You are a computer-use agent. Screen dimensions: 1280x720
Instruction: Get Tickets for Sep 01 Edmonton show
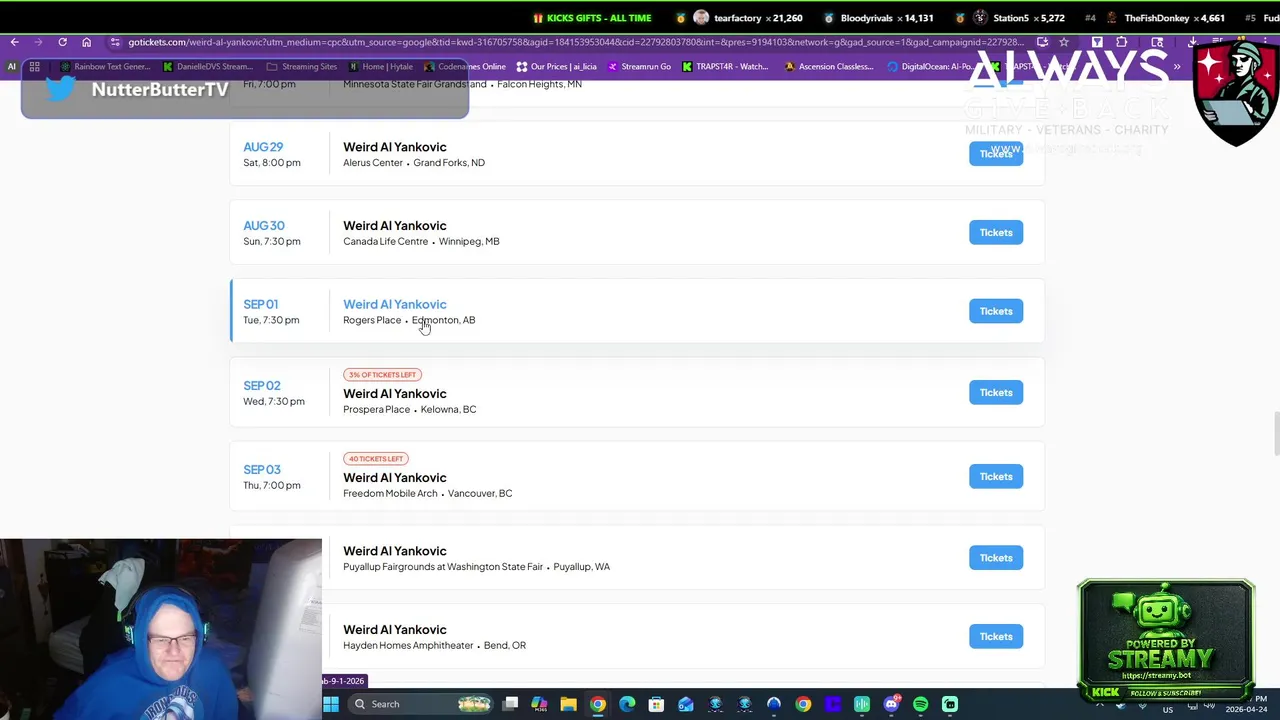(996, 311)
